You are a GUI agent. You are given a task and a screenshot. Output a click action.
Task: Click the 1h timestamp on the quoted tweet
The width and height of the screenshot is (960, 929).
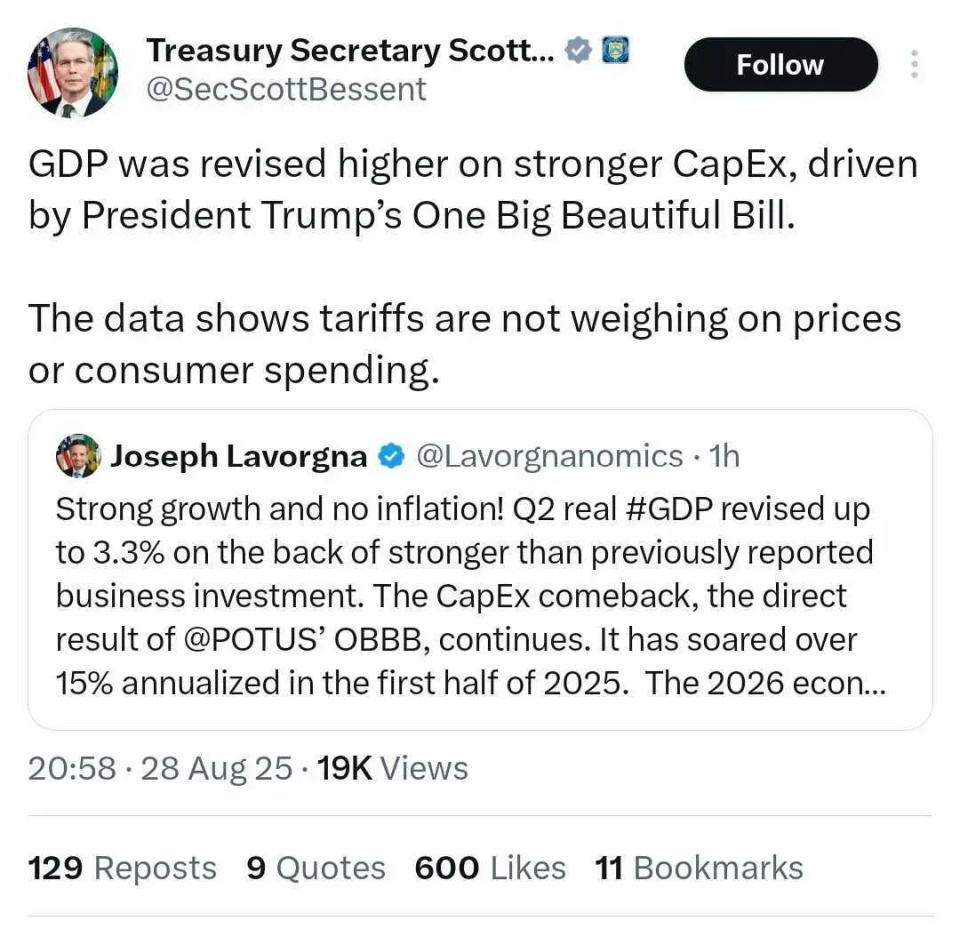coord(726,456)
